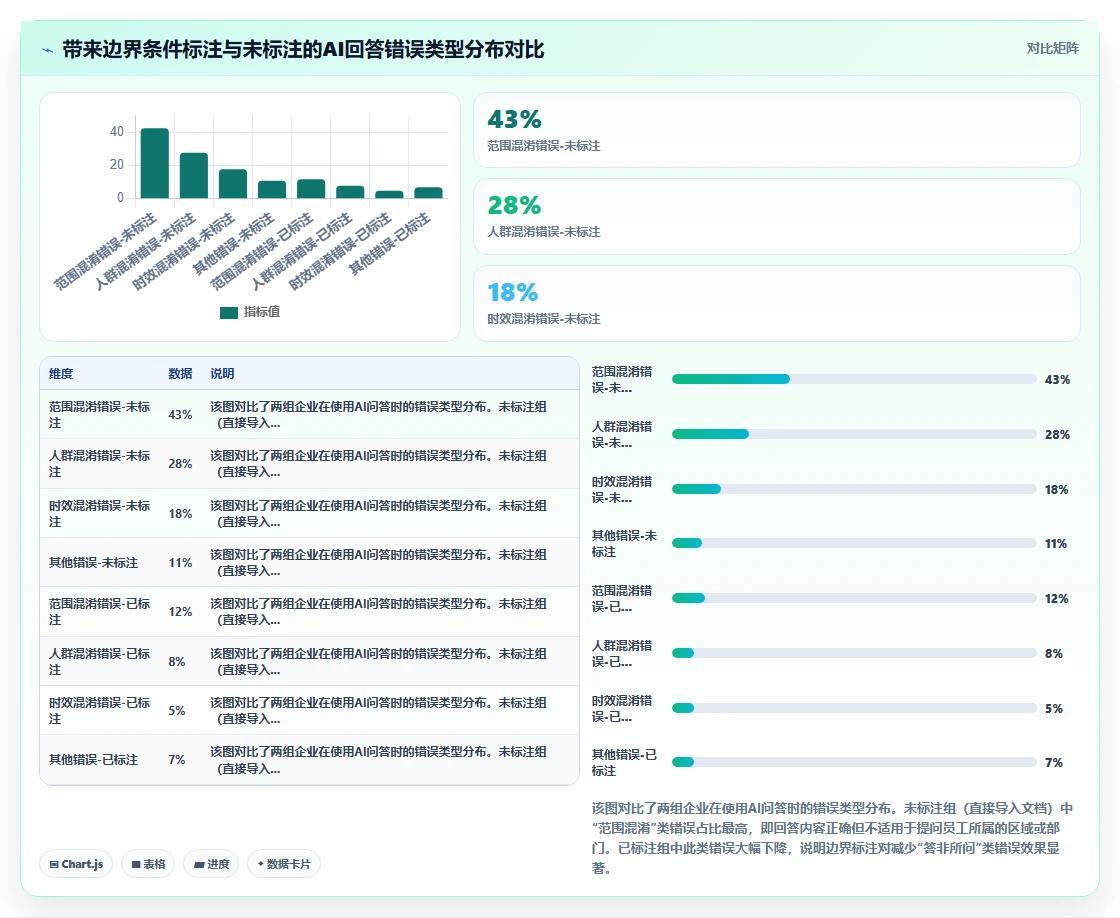The height and width of the screenshot is (918, 1120).
Task: Click the large 43% value in the first stat card
Action: [514, 119]
